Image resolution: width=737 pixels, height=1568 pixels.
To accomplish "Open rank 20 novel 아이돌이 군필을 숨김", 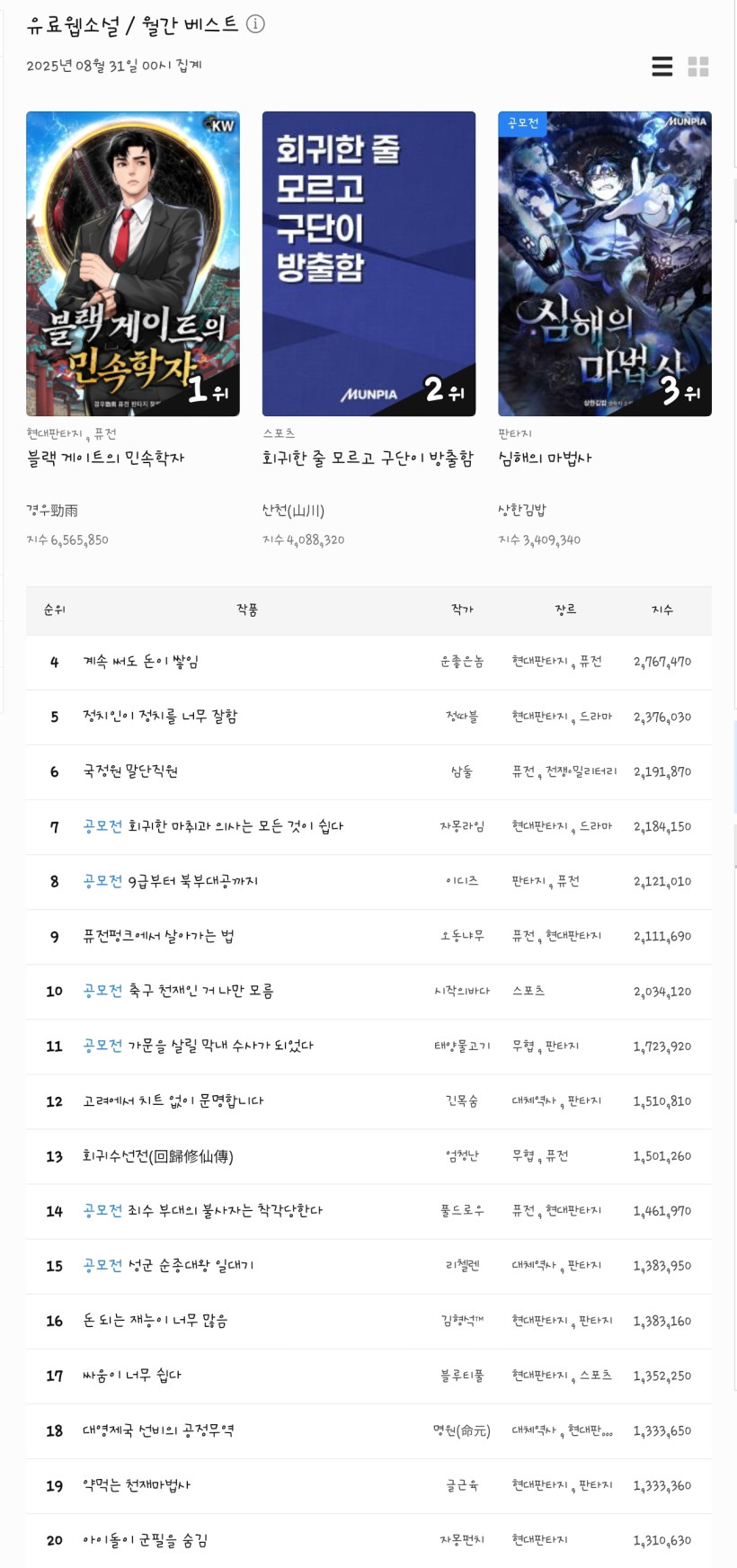I will coord(146,1540).
